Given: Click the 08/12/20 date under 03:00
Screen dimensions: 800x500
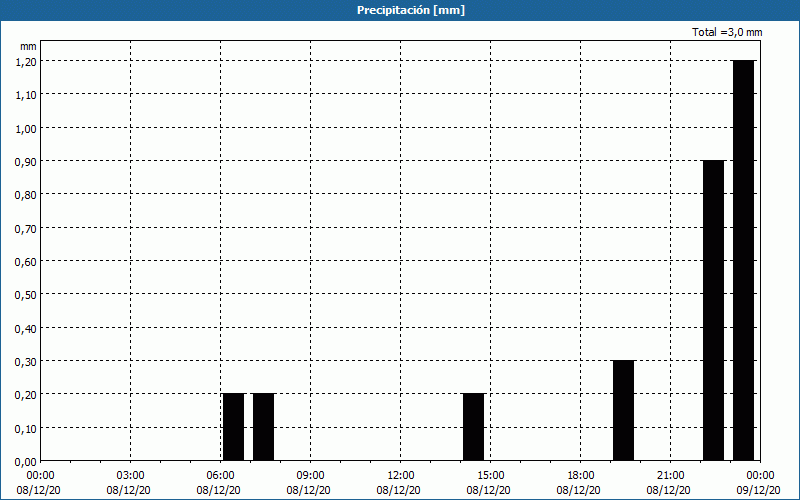Looking at the screenshot, I should pos(129,490).
